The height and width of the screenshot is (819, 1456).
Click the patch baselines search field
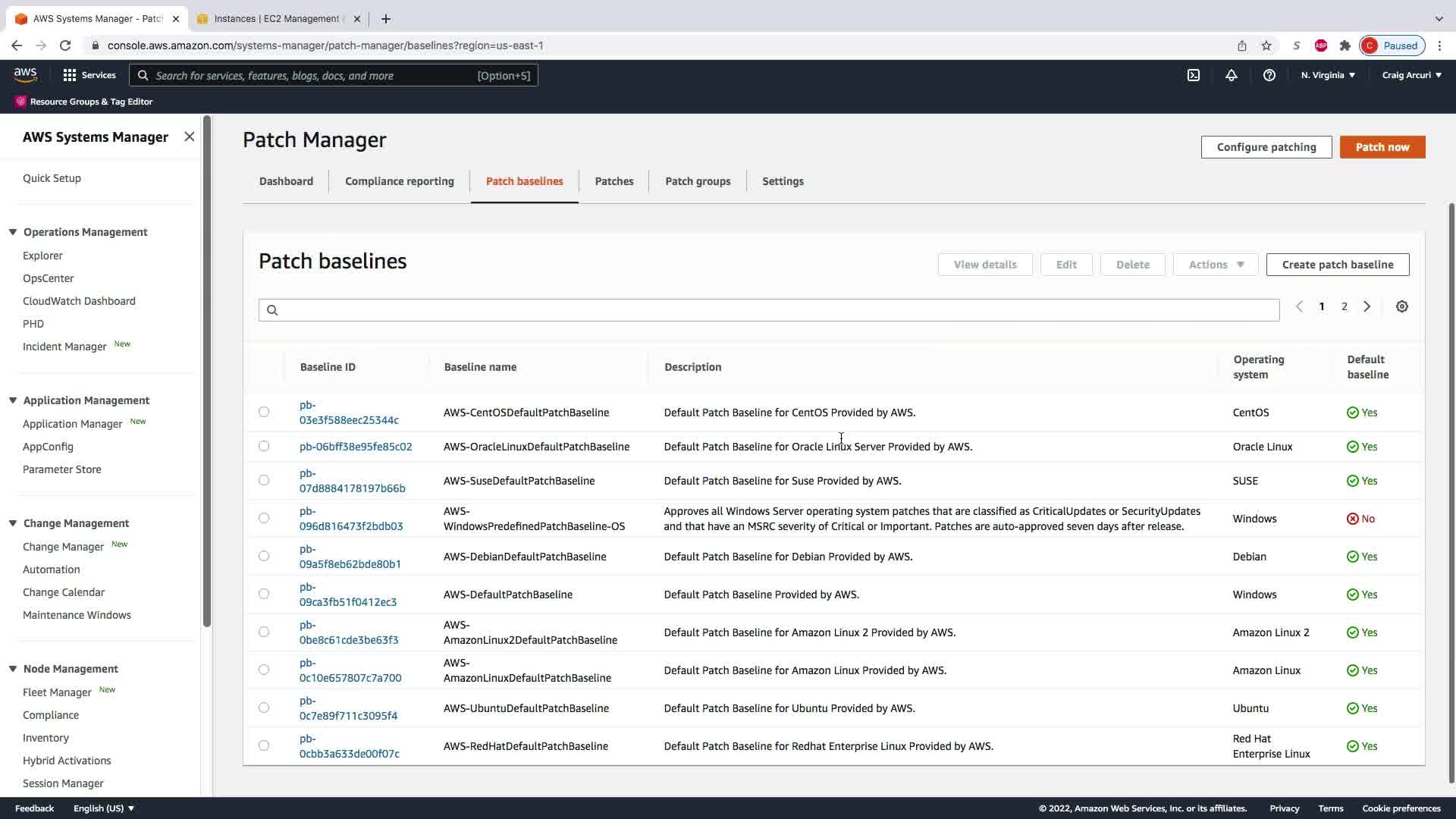(768, 309)
